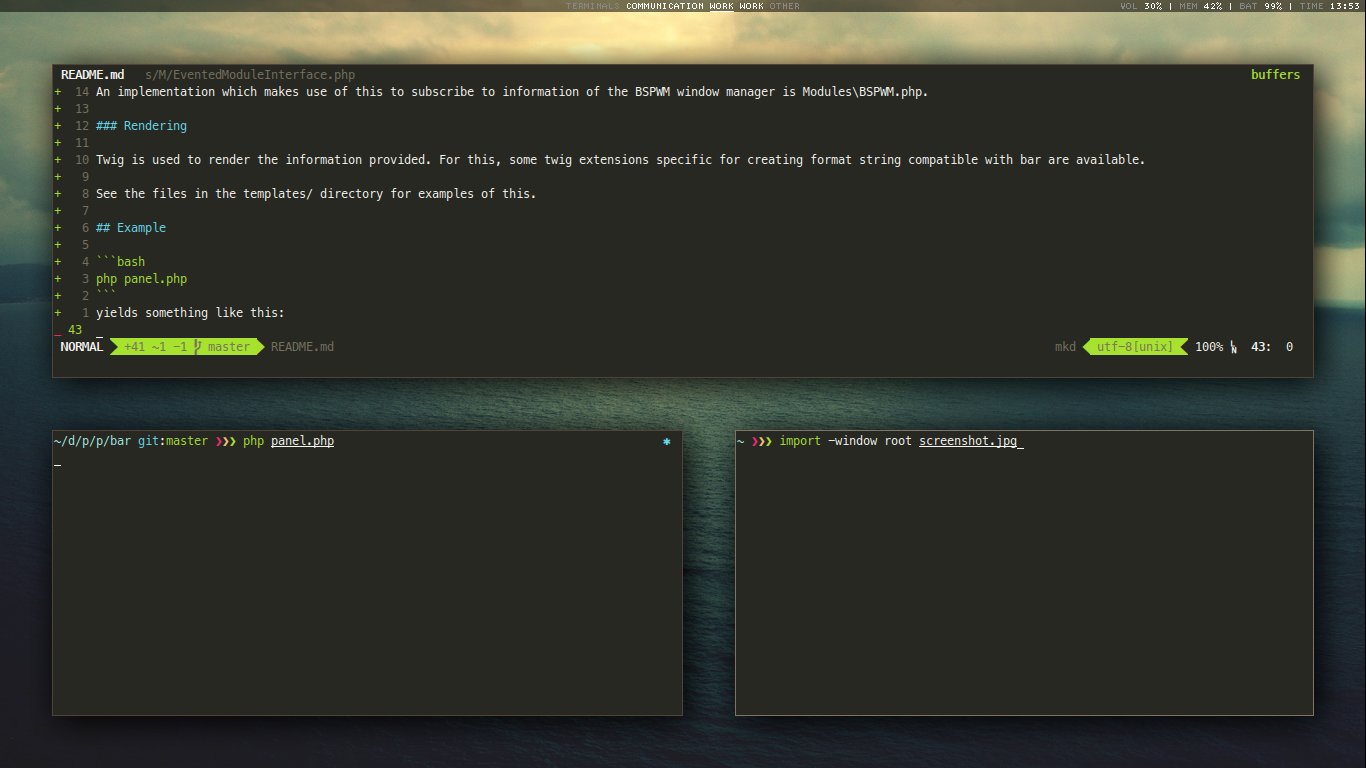
Task: Click the colored prompt arrows in left terminal
Action: coord(225,441)
